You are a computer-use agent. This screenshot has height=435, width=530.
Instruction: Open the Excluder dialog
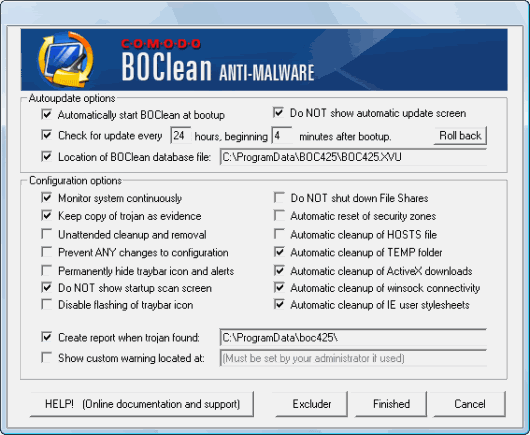312,404
